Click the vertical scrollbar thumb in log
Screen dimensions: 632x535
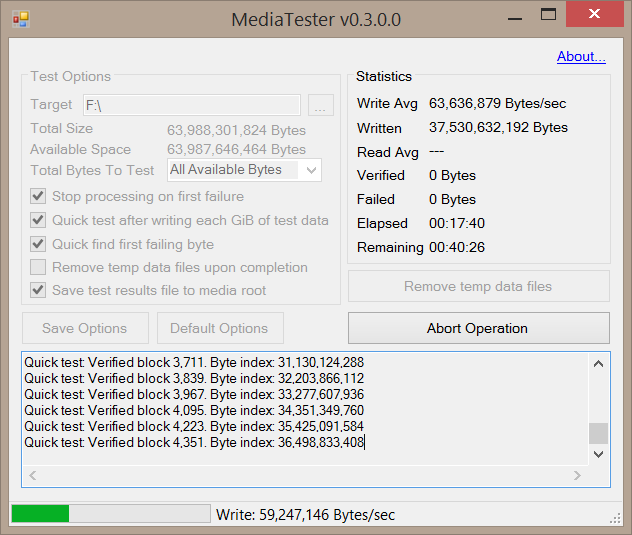tap(598, 433)
